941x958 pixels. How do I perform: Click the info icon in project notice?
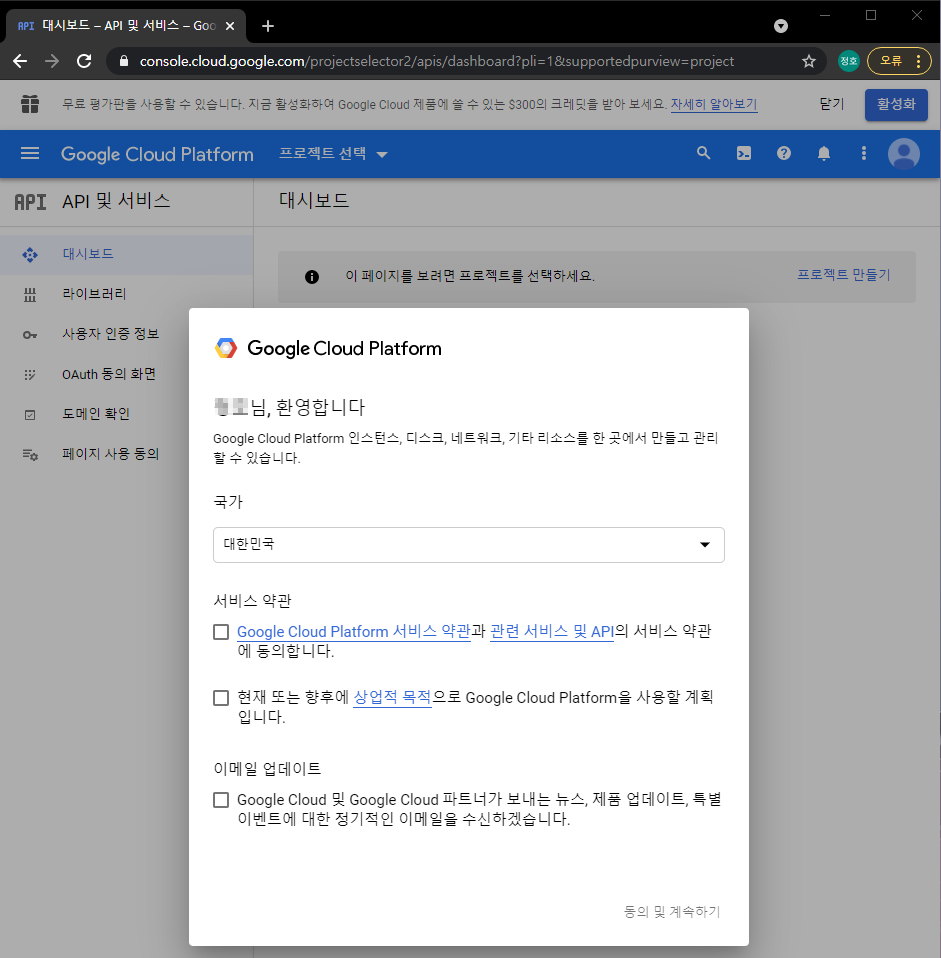coord(312,277)
